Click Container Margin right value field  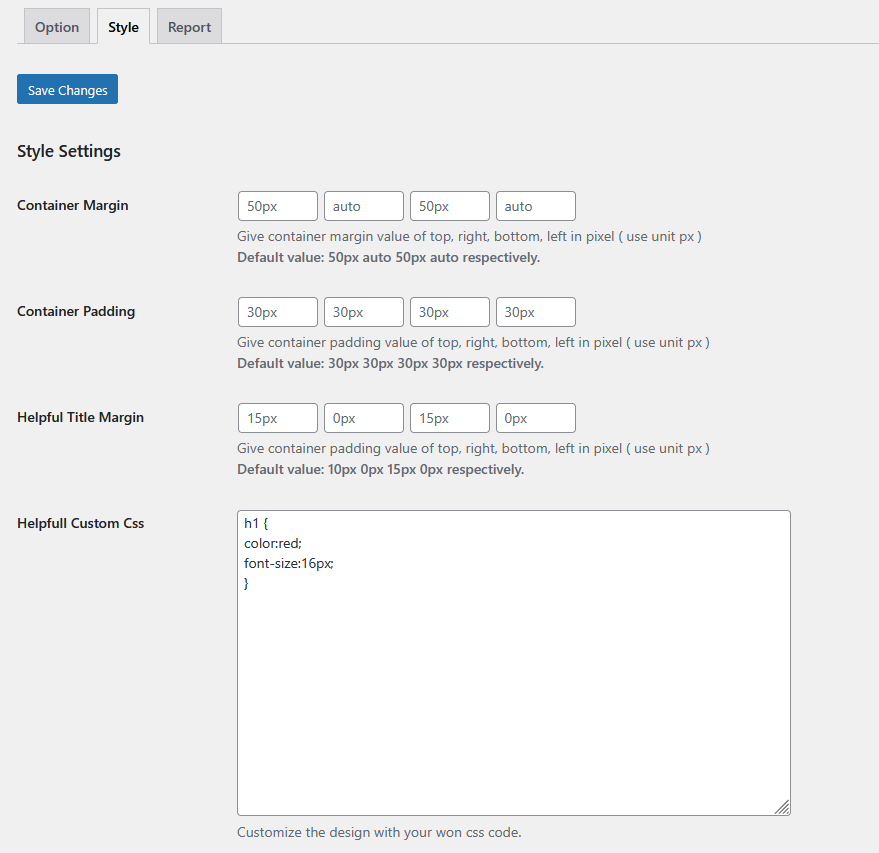364,206
